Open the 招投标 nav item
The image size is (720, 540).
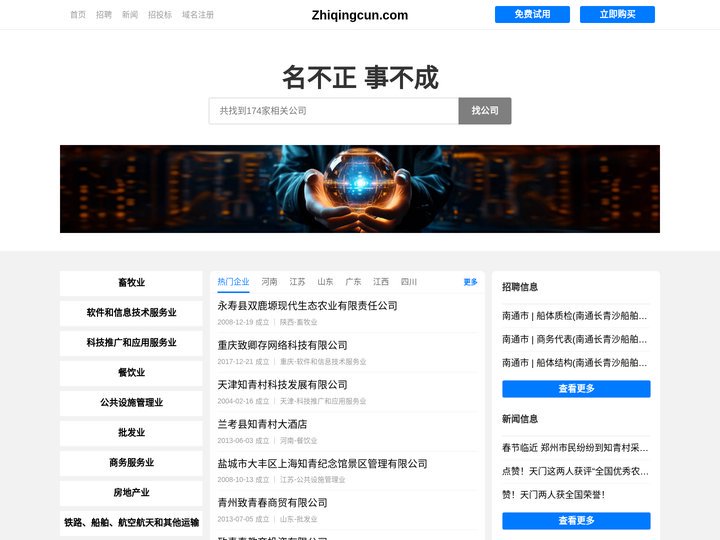(160, 15)
